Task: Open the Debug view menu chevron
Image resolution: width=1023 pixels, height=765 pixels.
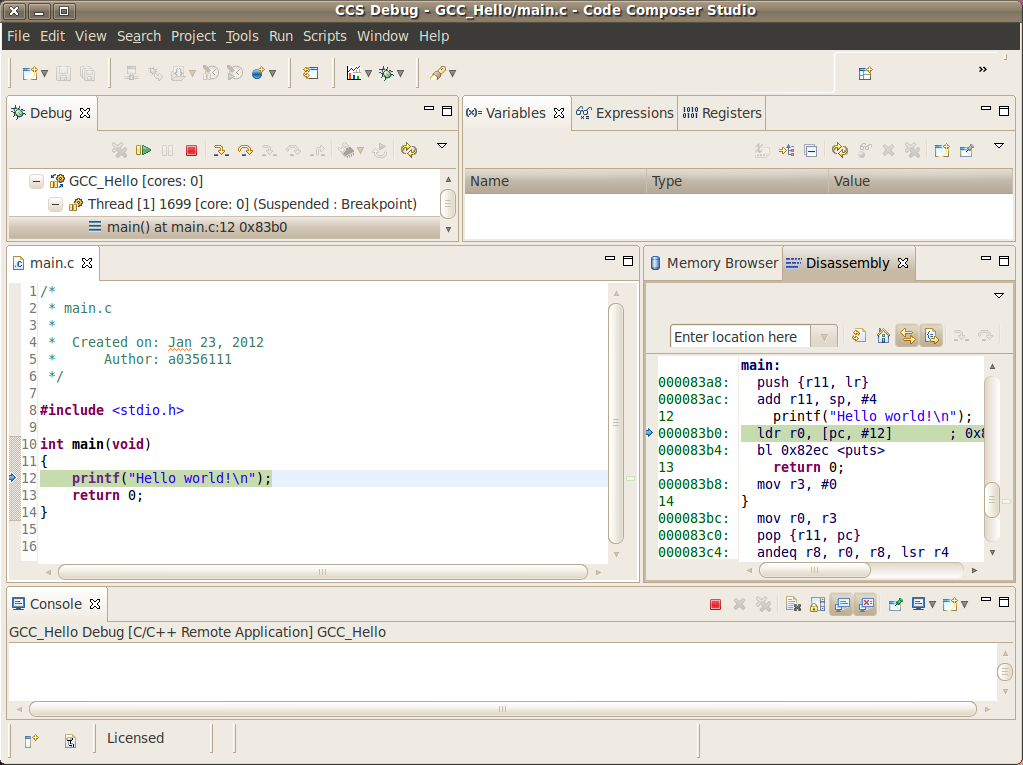Action: tap(441, 148)
